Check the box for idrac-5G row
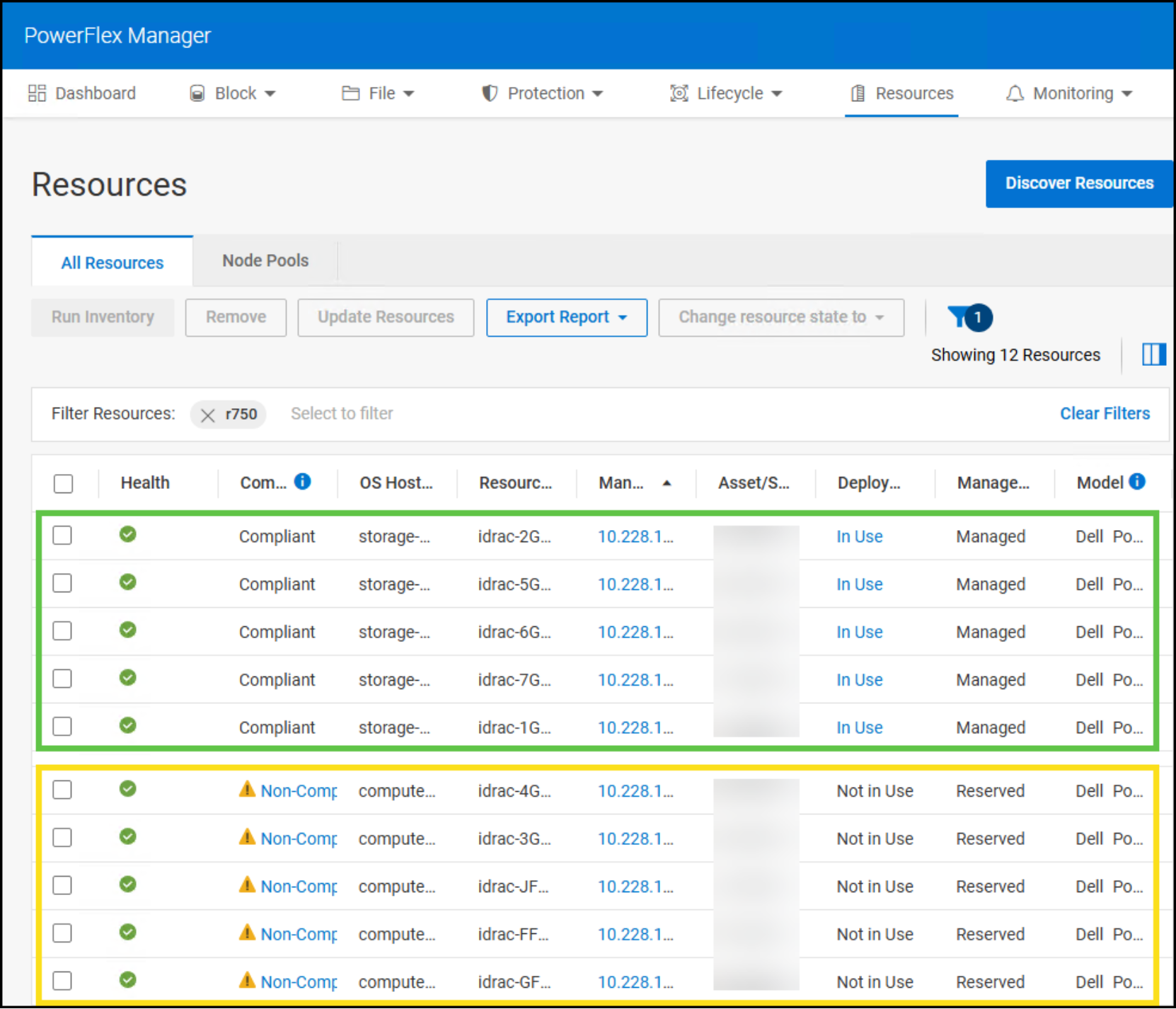Viewport: 1176px width, 1009px height. [x=62, y=583]
